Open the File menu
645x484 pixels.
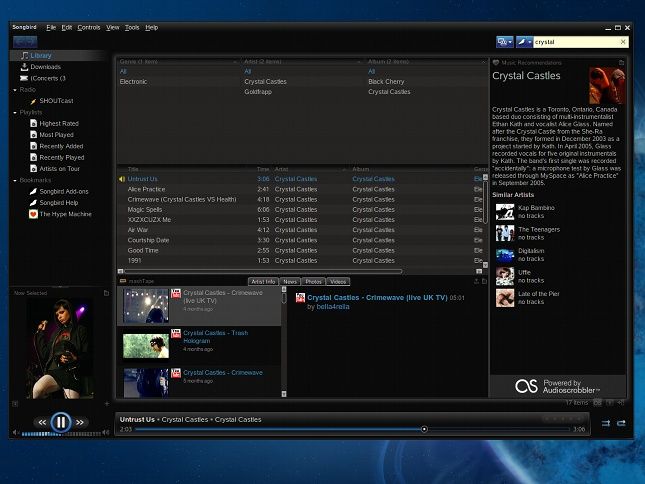pyautogui.click(x=51, y=28)
